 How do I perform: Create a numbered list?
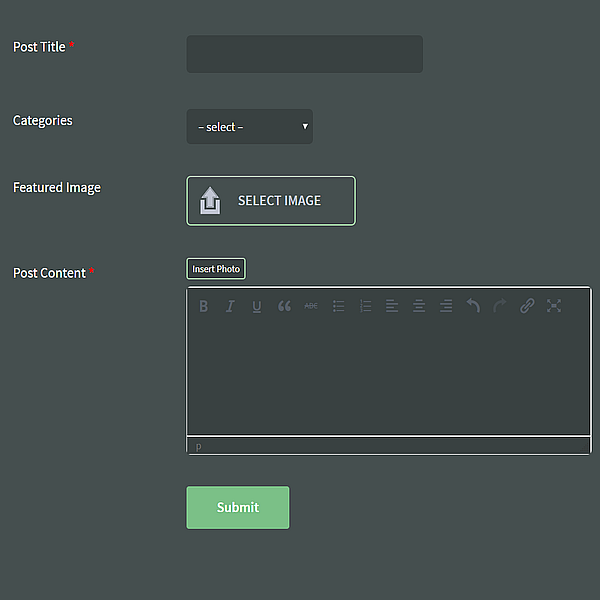[x=365, y=306]
